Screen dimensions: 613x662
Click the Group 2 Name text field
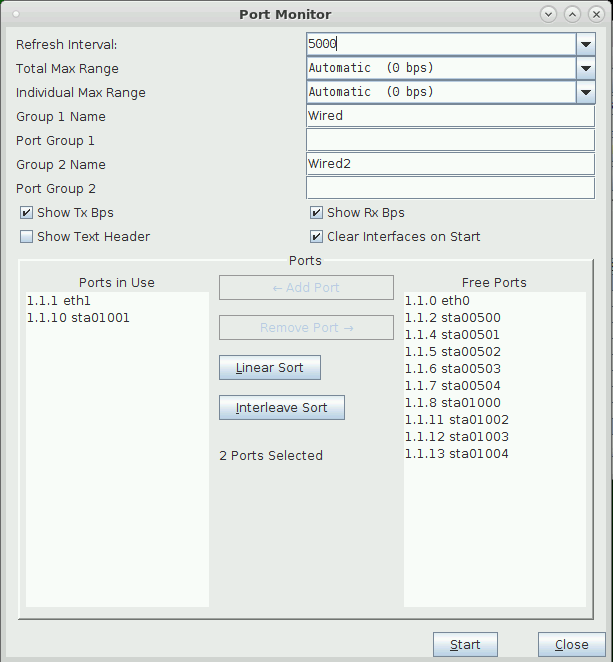pos(449,164)
